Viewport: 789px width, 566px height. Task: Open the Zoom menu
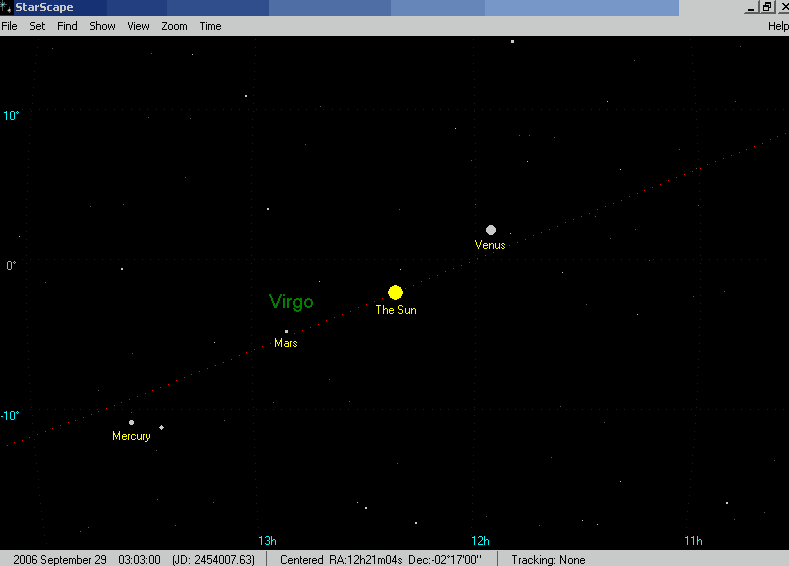pyautogui.click(x=174, y=26)
